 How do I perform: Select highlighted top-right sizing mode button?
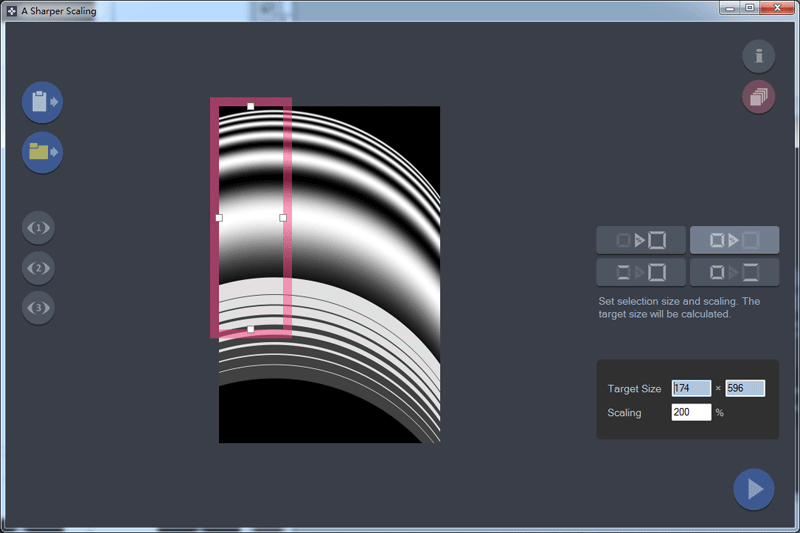pos(735,240)
